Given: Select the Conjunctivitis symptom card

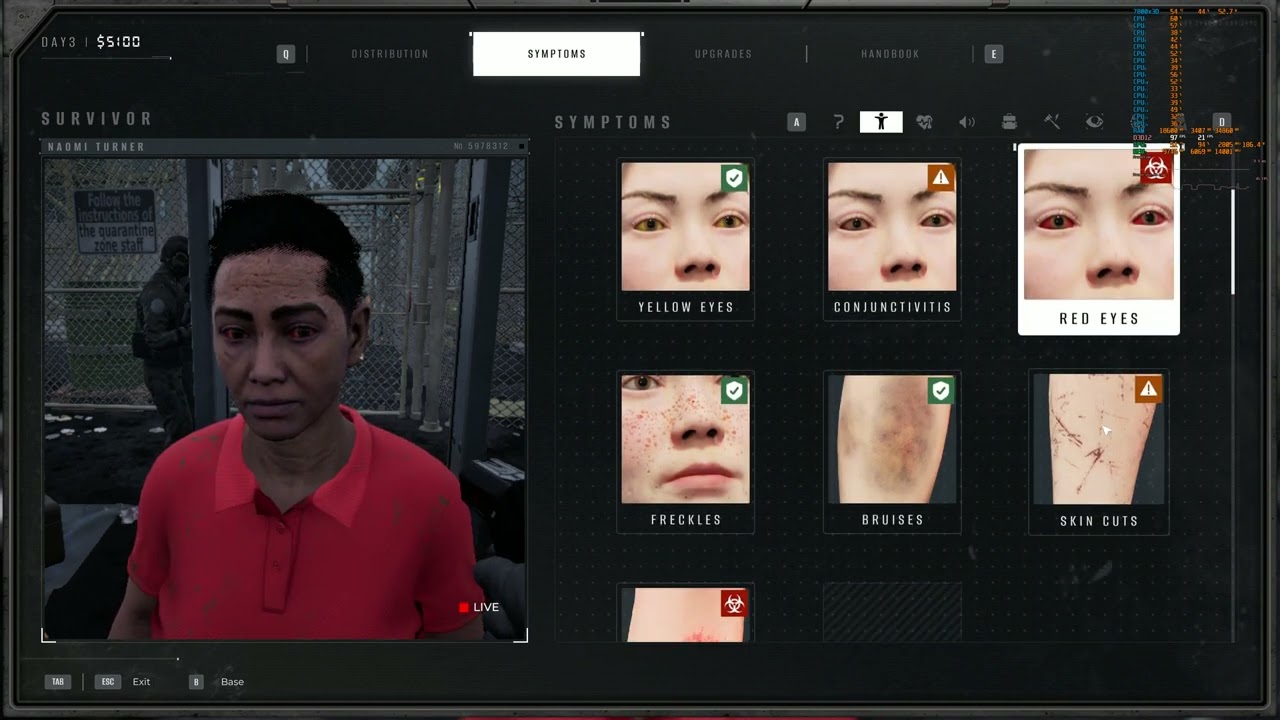Looking at the screenshot, I should pyautogui.click(x=892, y=240).
